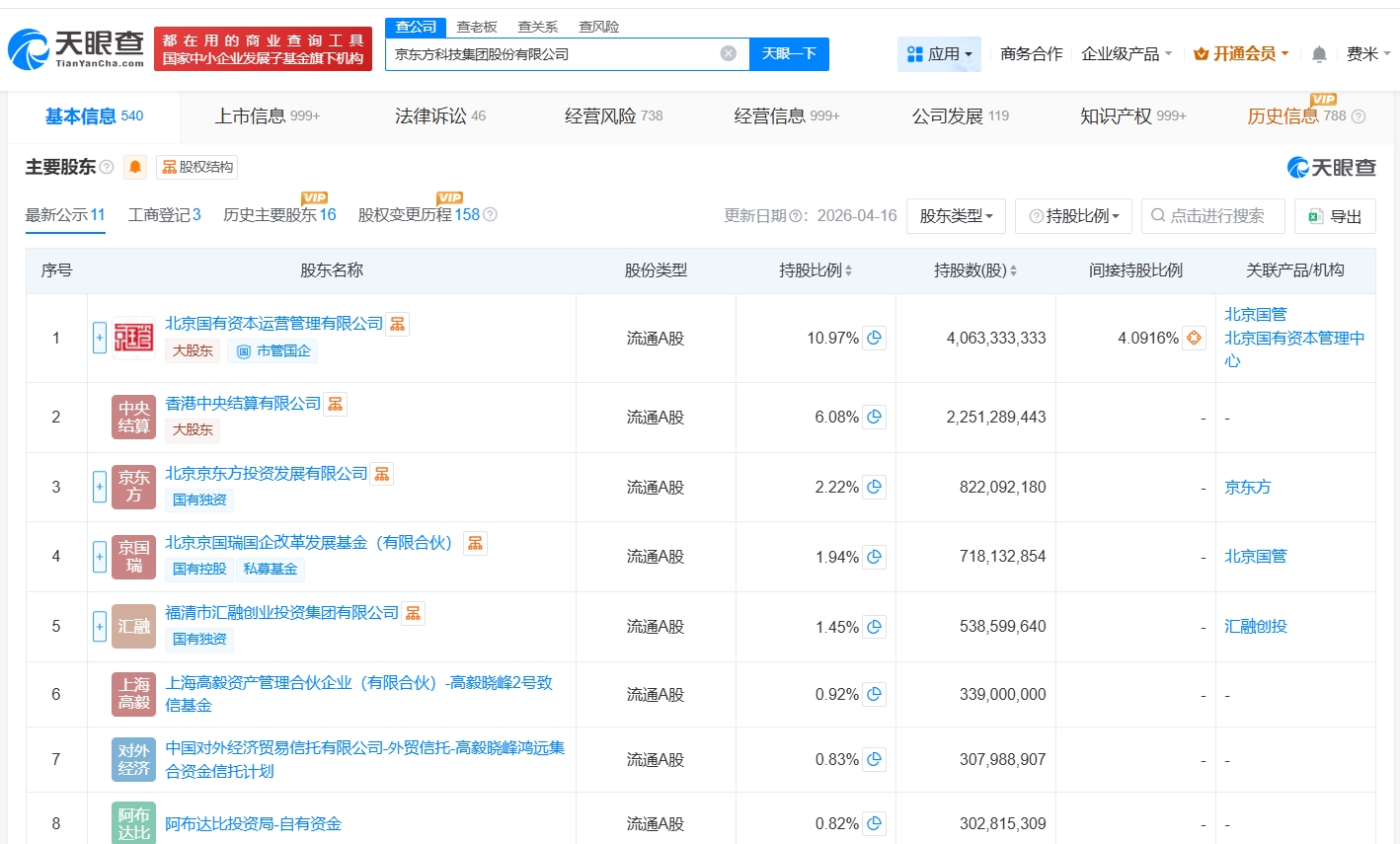Expand row 5 福清市汇融创业投资集团

tap(100, 626)
